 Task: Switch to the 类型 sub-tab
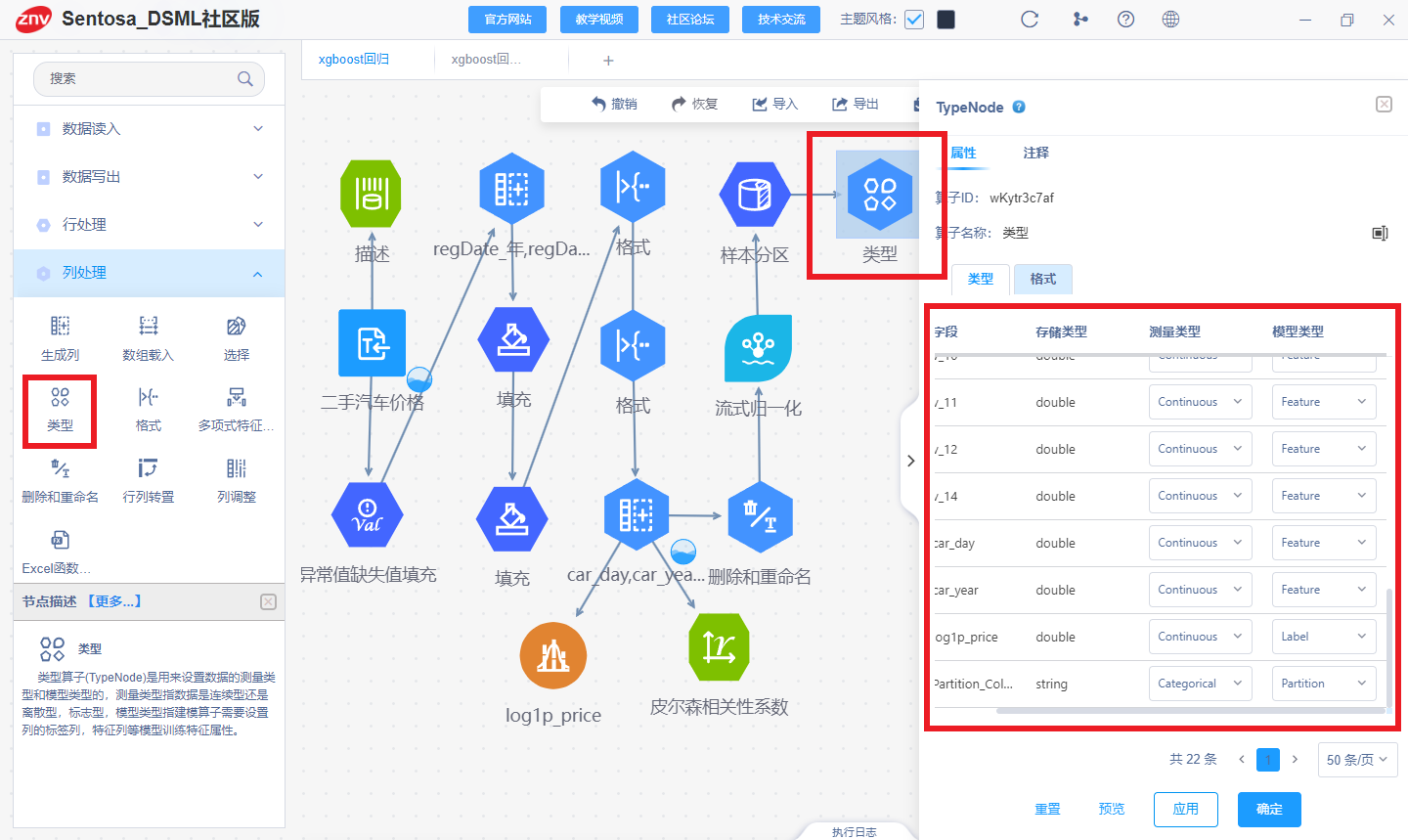(981, 279)
